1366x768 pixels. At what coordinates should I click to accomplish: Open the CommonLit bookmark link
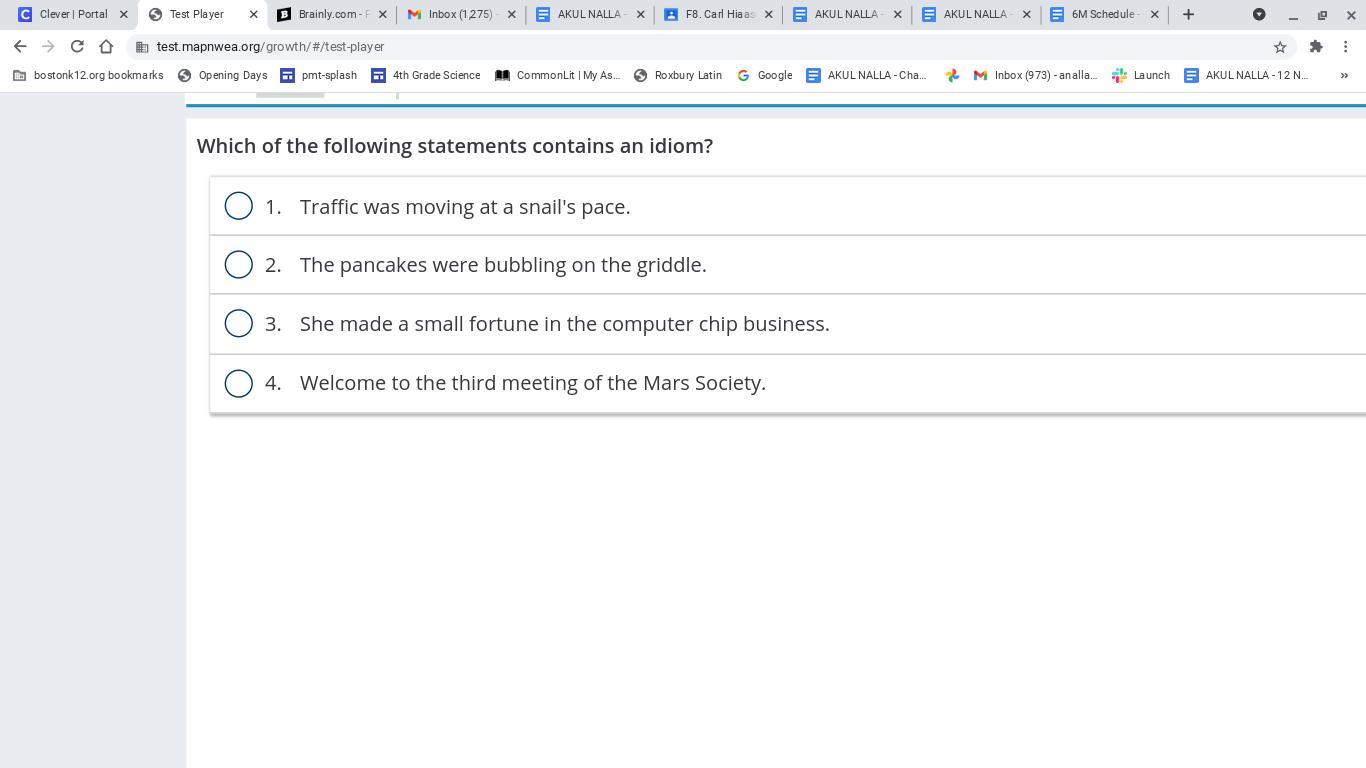coord(558,75)
